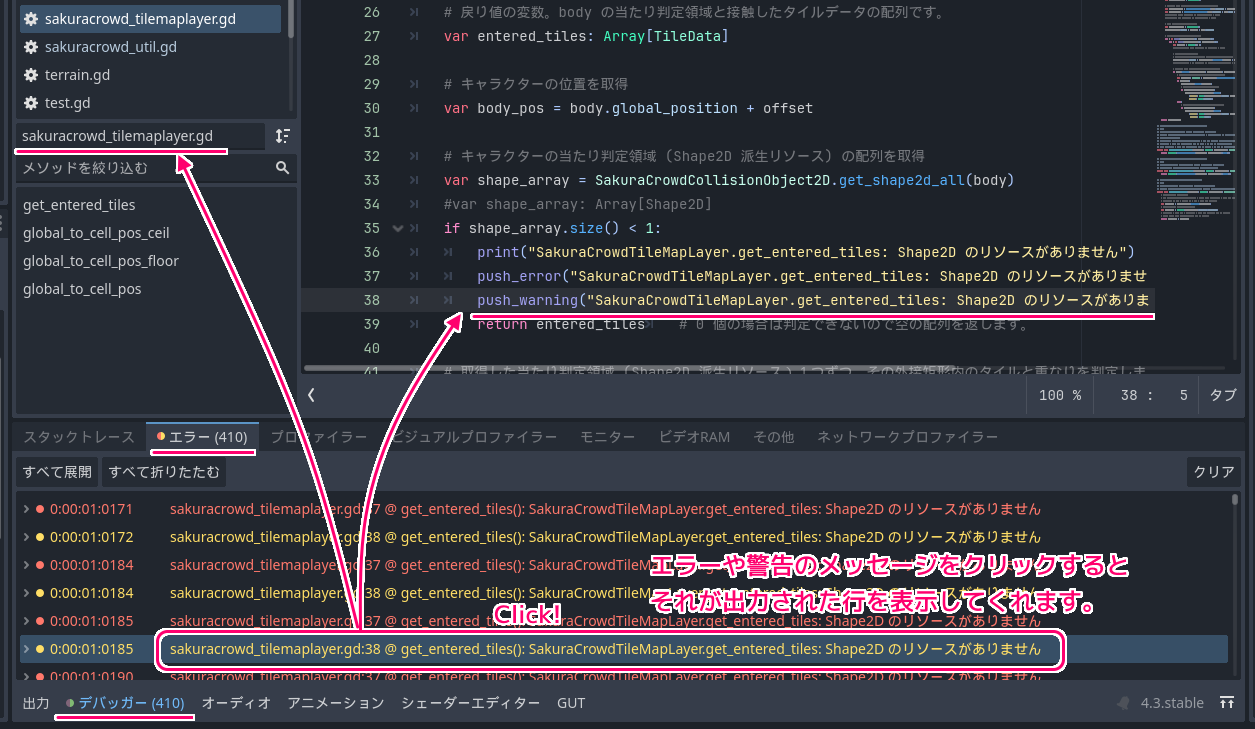This screenshot has width=1255, height=729.
Task: Expand the 0:00:01:0172 warning entry
Action: pyautogui.click(x=27, y=537)
